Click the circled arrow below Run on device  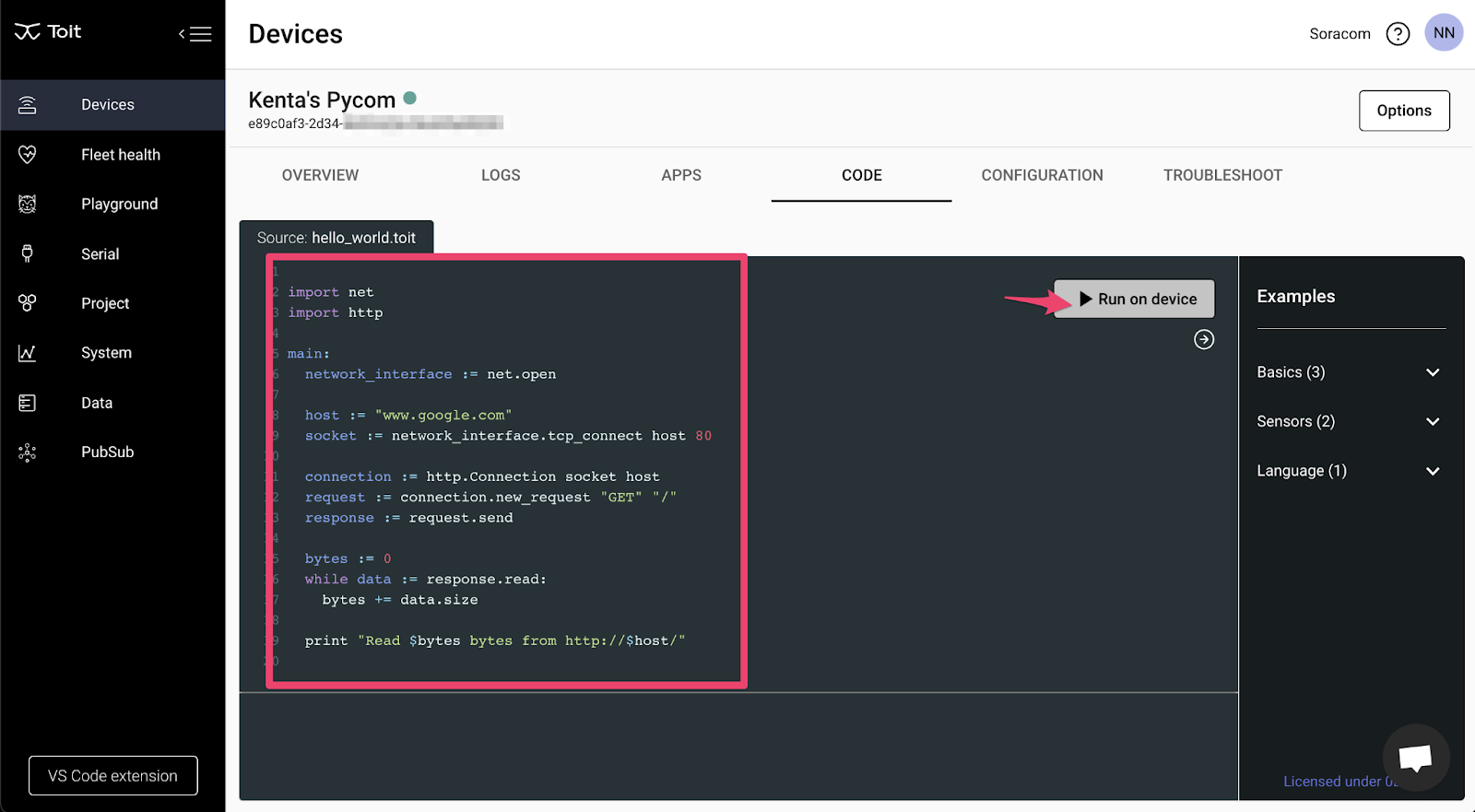pyautogui.click(x=1204, y=340)
